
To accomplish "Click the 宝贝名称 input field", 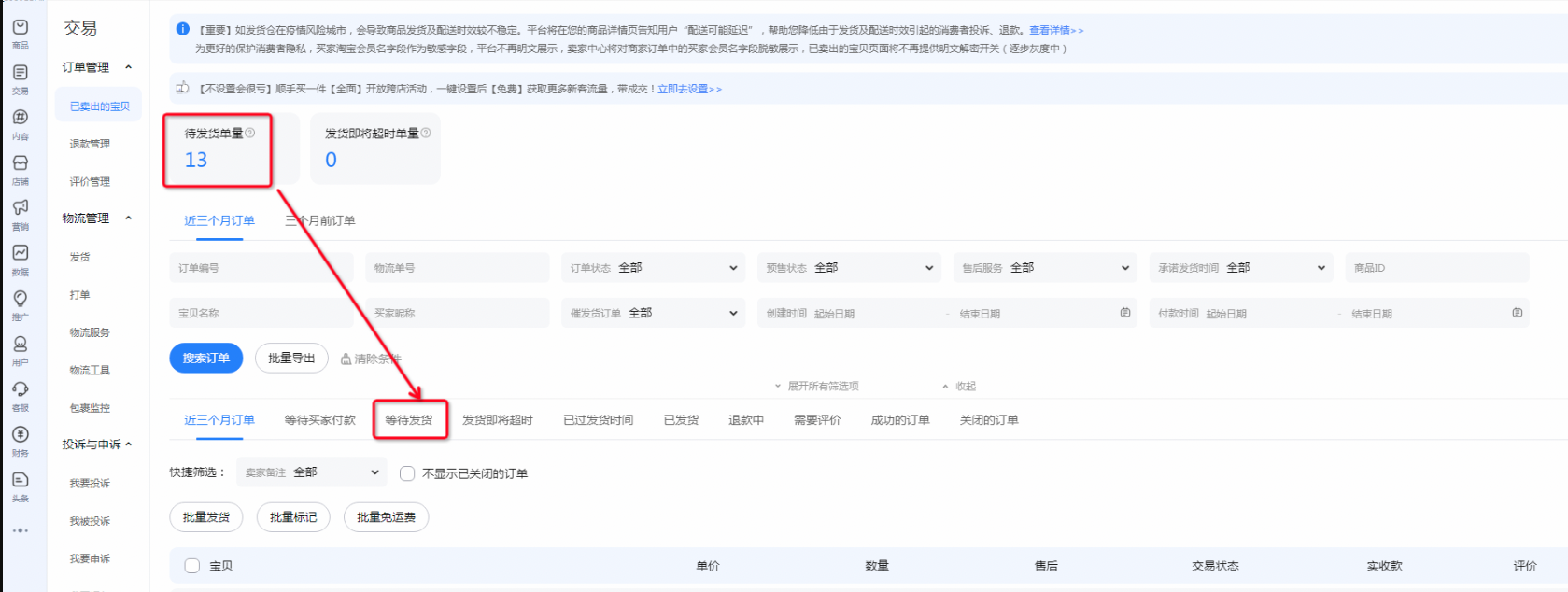I will [x=261, y=313].
